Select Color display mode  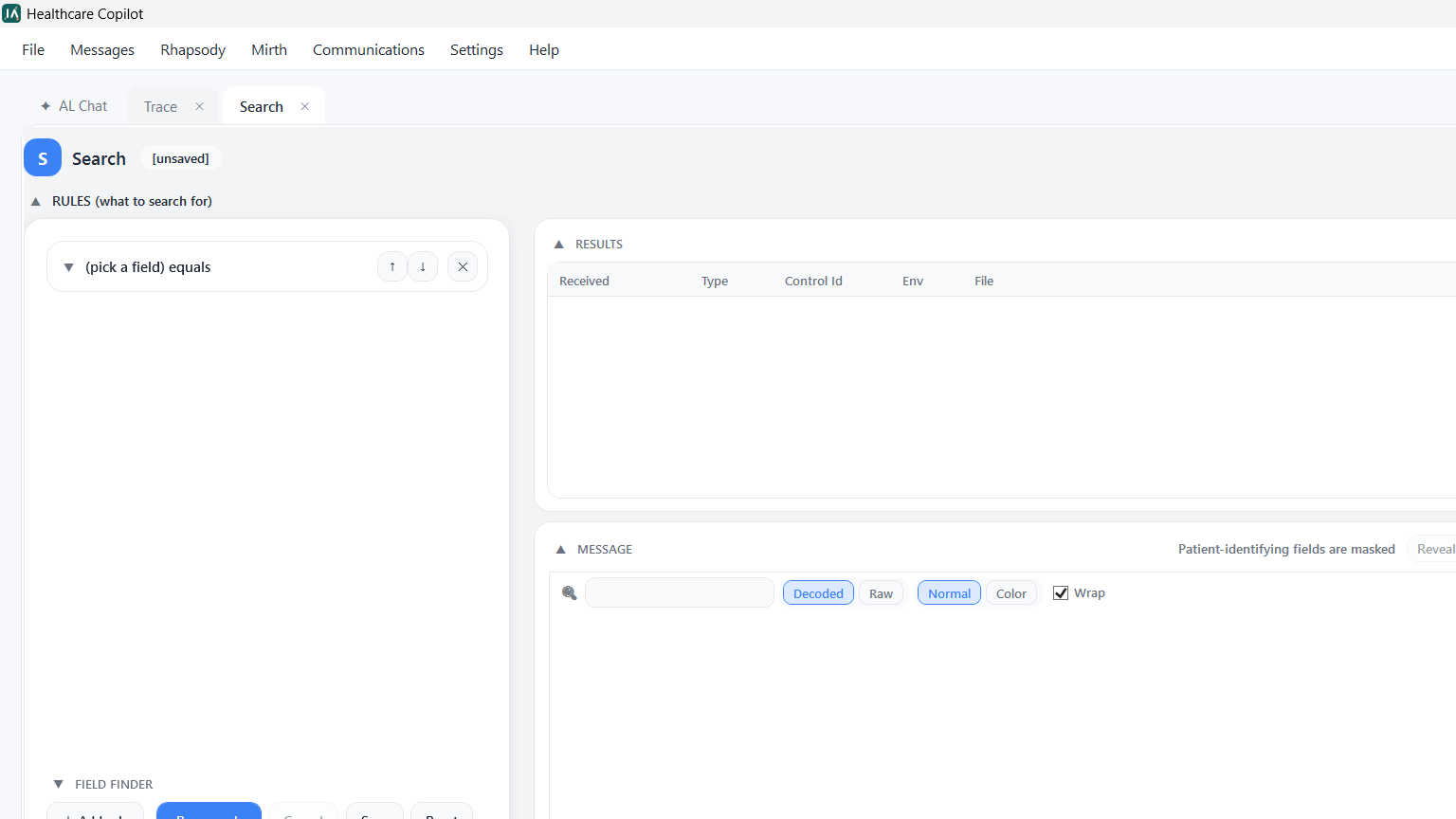coord(1011,593)
